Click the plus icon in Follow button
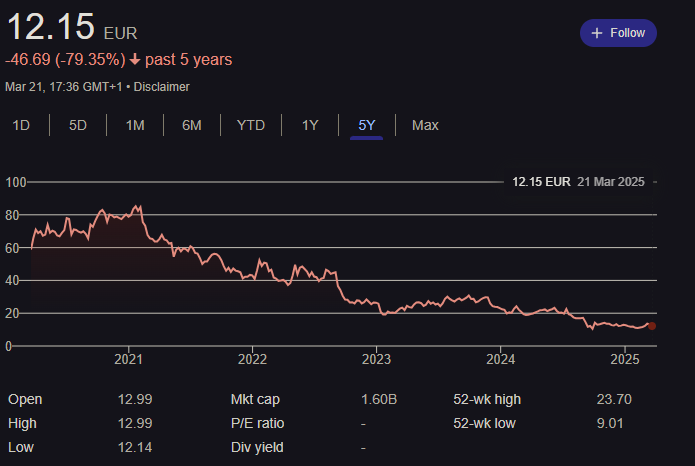This screenshot has width=695, height=466. pyautogui.click(x=597, y=33)
